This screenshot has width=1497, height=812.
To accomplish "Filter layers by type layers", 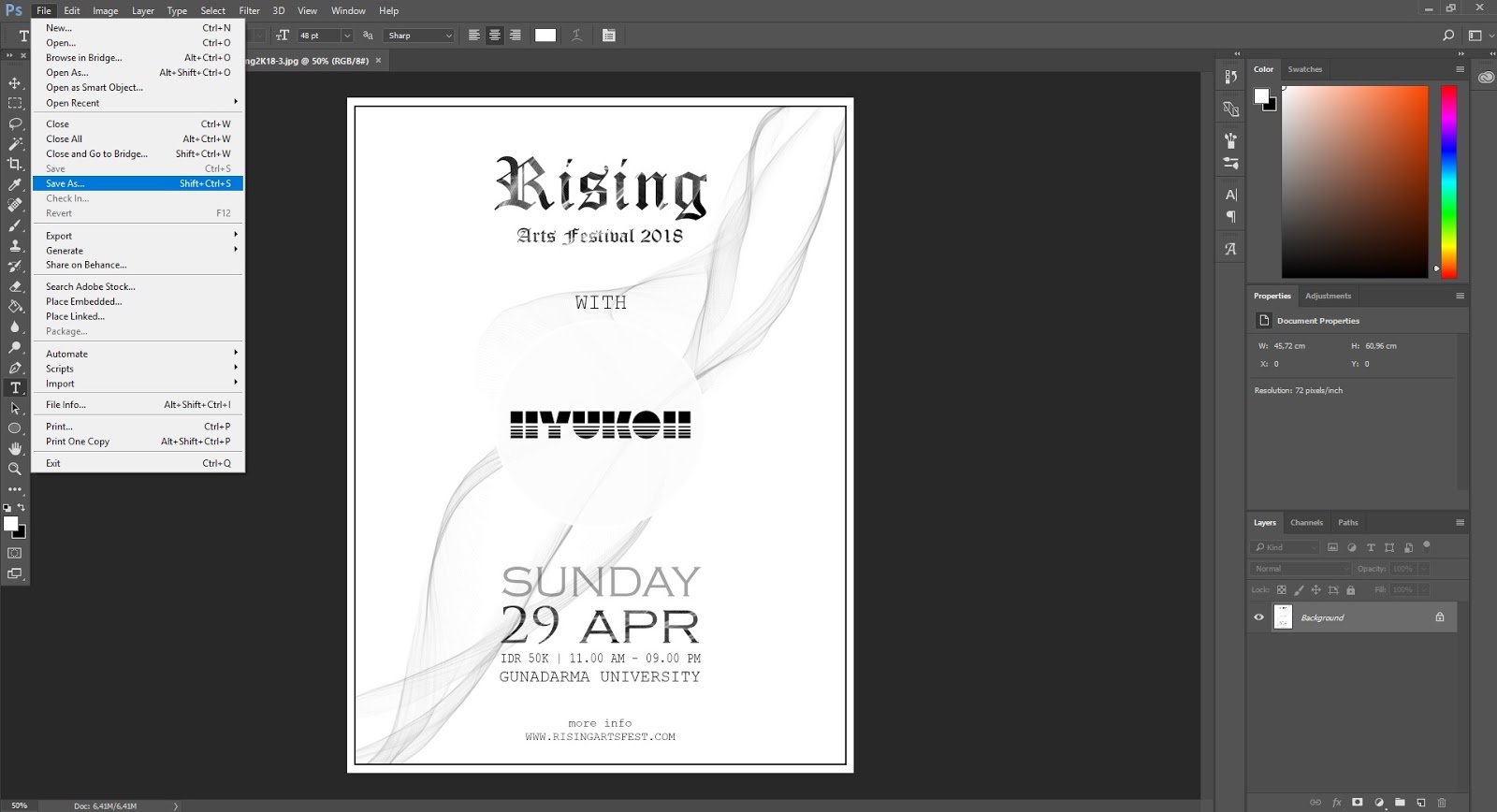I will 1371,547.
